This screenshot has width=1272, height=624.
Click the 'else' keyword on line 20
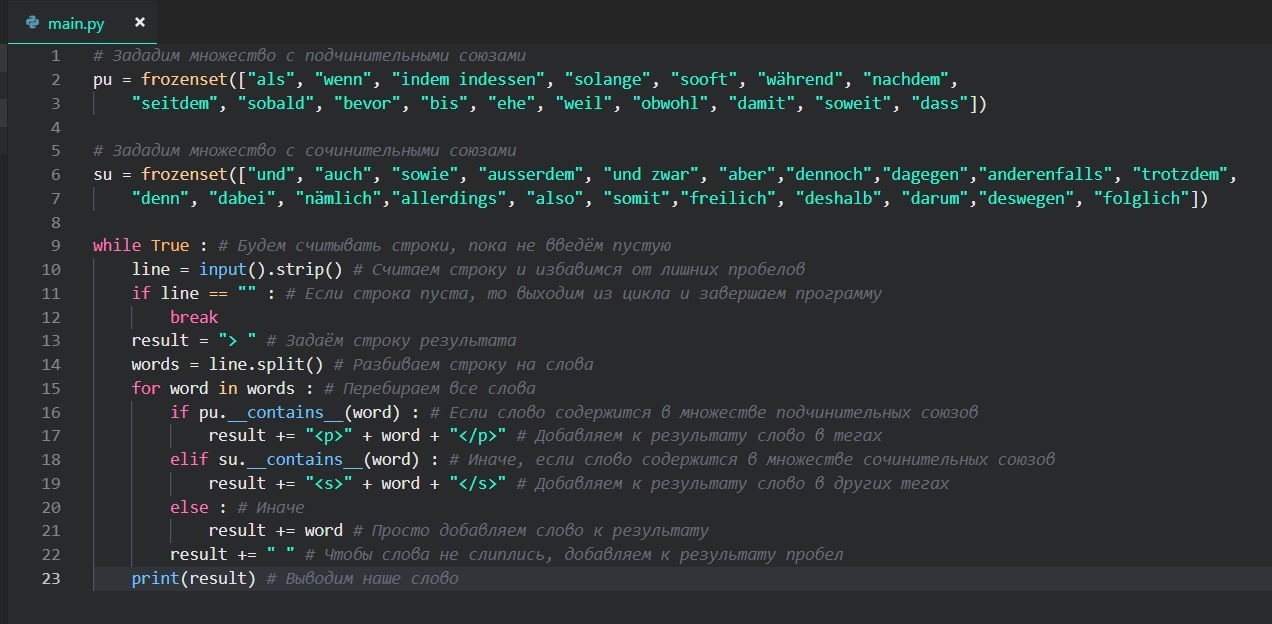189,507
